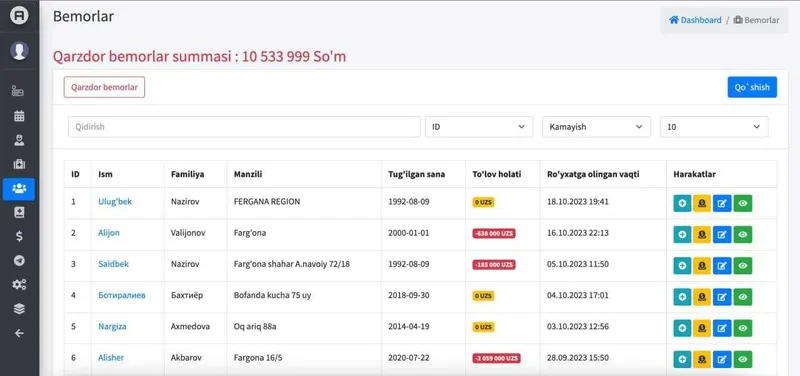Open the user profile avatar
This screenshot has height=376, width=800.
tap(19, 51)
